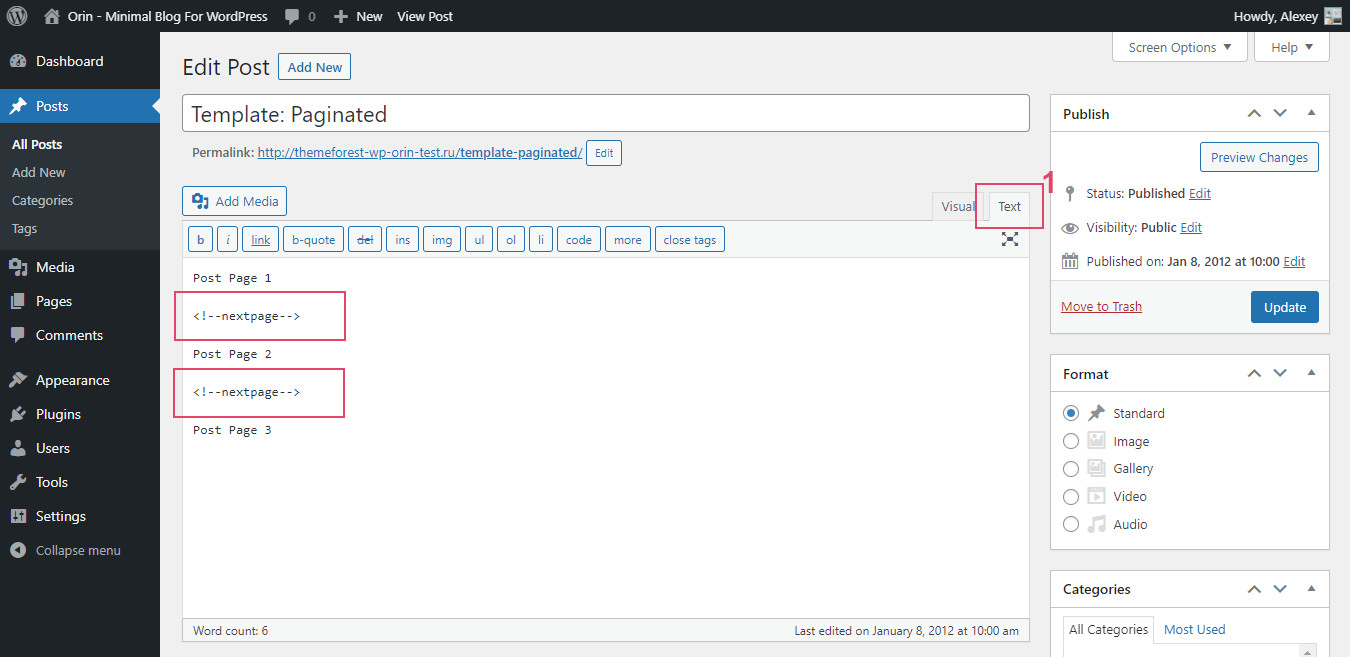This screenshot has height=657, width=1350.
Task: Toggle distraction-free writing mode icon
Action: (x=1010, y=239)
